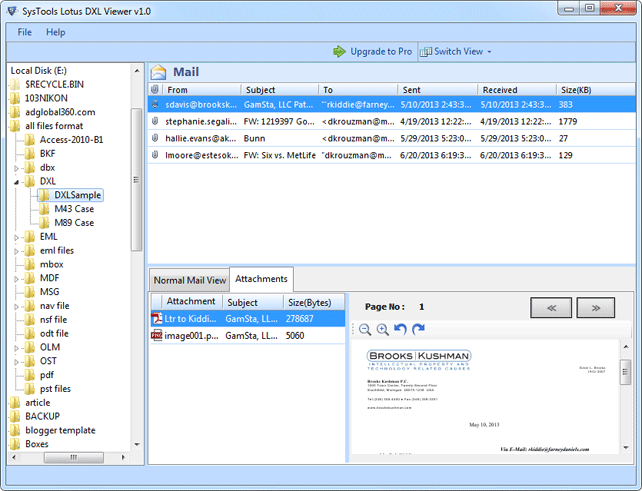Image resolution: width=642 pixels, height=491 pixels.
Task: Select the adglobal360.com folder
Action: [60, 112]
